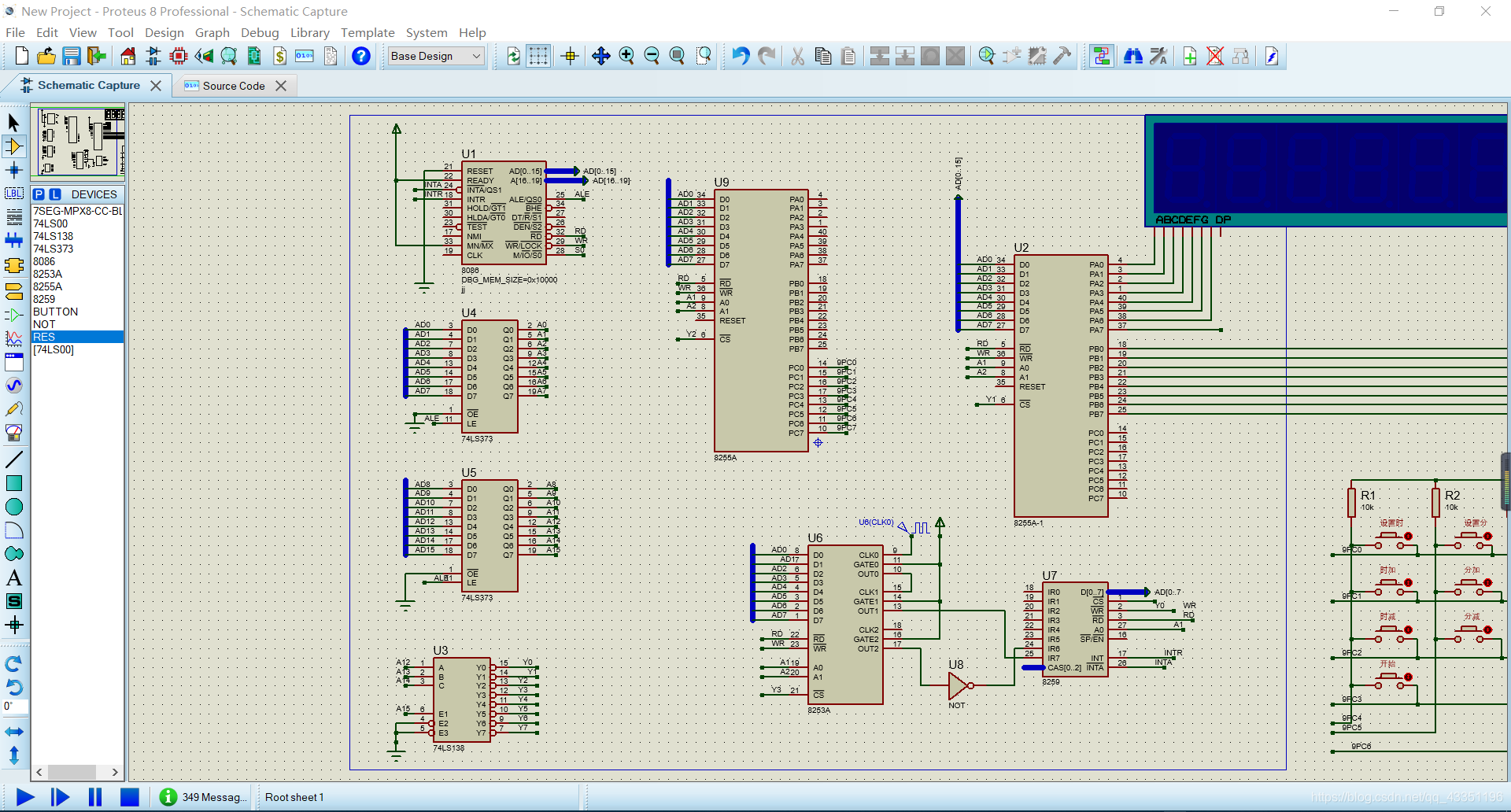Click the right arrow of device list scrollbar
The height and width of the screenshot is (812, 1511).
click(115, 772)
